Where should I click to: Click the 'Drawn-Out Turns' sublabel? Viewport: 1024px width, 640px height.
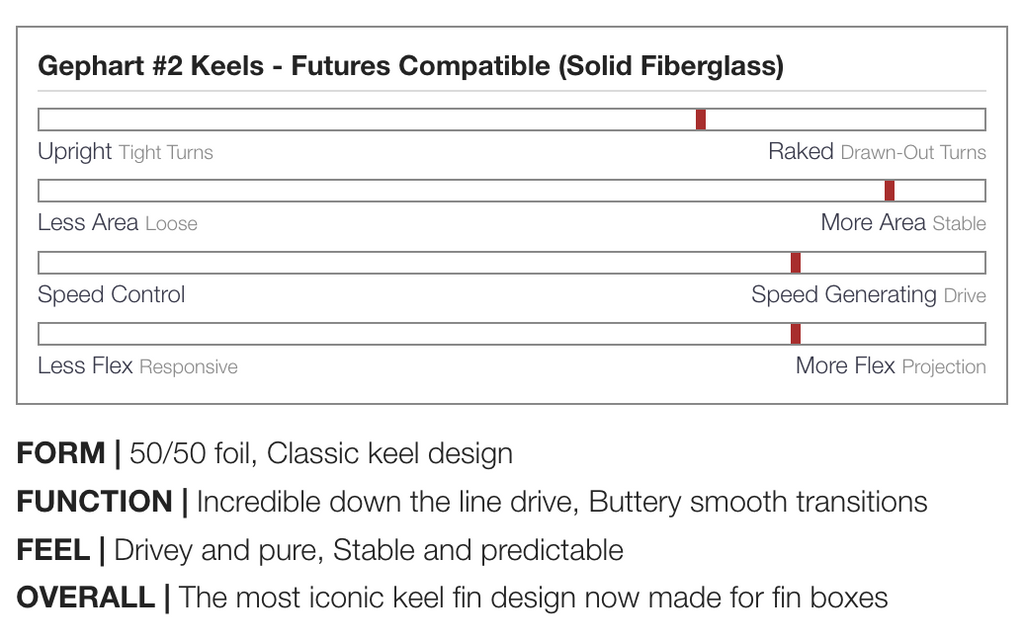tap(913, 153)
